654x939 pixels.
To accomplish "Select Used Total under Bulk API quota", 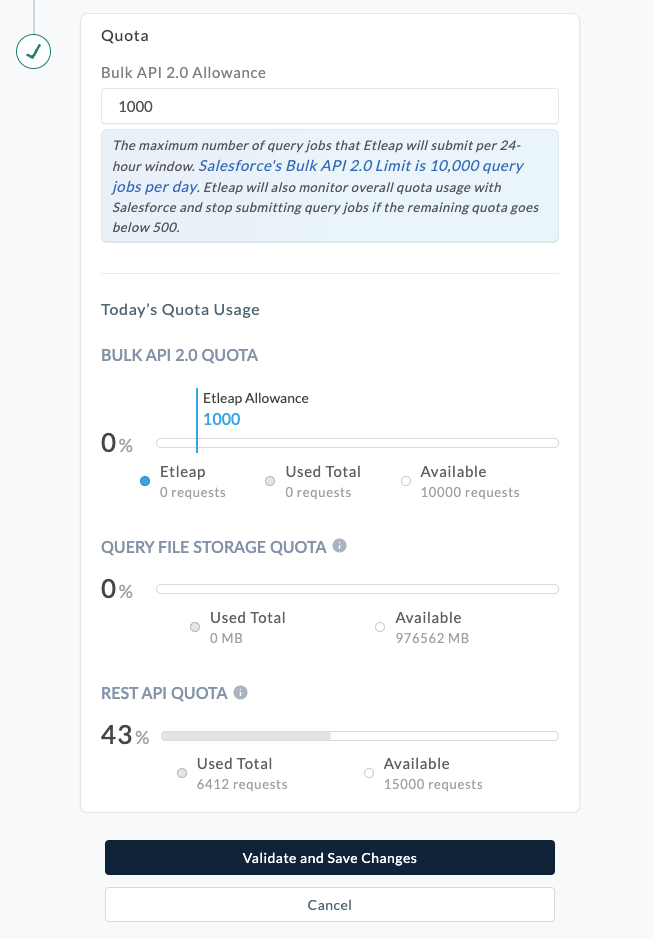I will point(270,481).
